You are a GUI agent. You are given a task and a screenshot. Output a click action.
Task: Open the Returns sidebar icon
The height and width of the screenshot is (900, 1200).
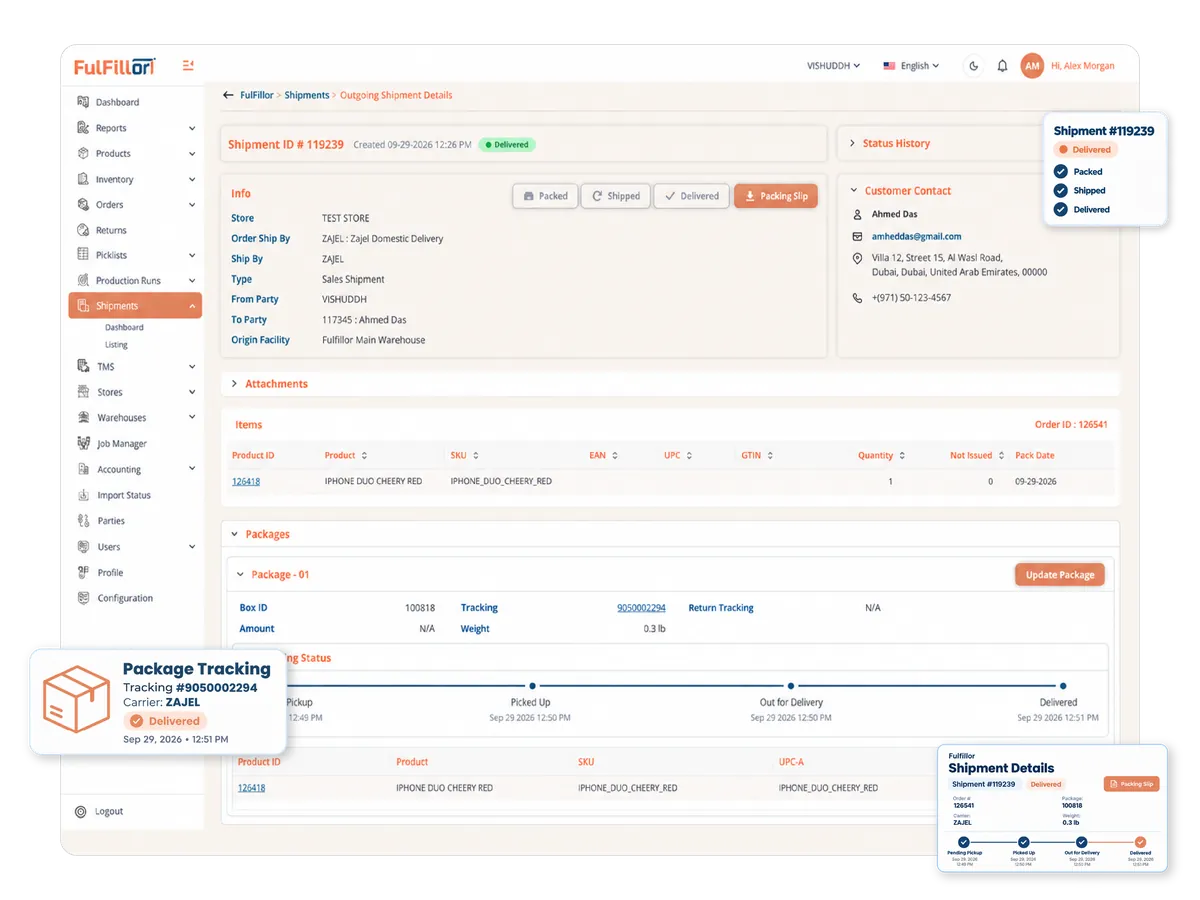click(x=83, y=230)
